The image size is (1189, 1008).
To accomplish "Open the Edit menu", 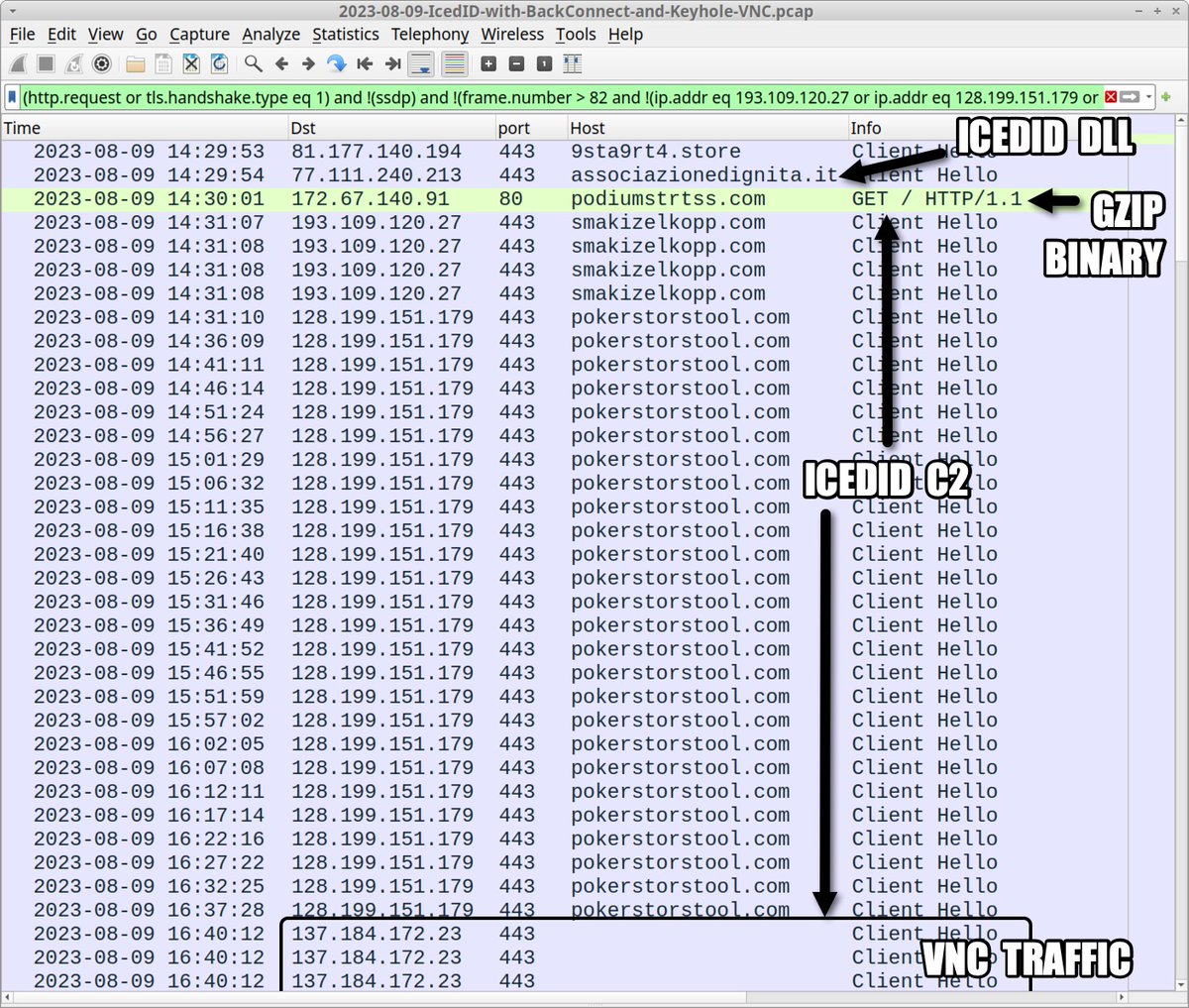I will 61,34.
